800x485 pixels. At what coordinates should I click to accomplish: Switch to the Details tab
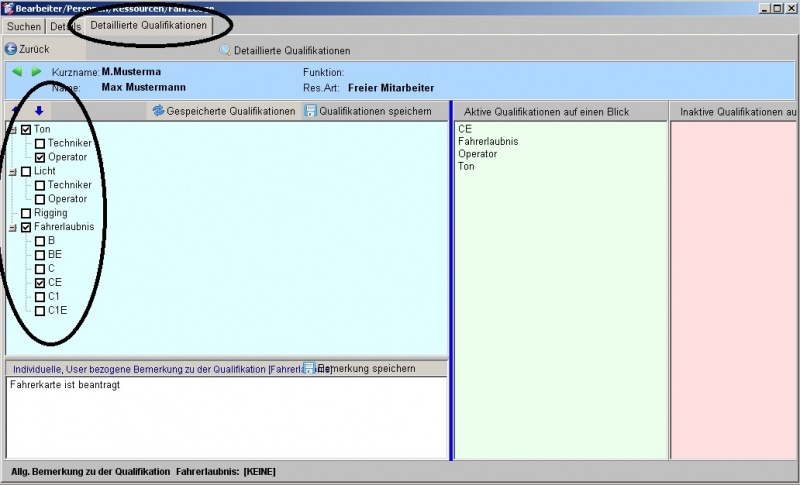pyautogui.click(x=65, y=27)
